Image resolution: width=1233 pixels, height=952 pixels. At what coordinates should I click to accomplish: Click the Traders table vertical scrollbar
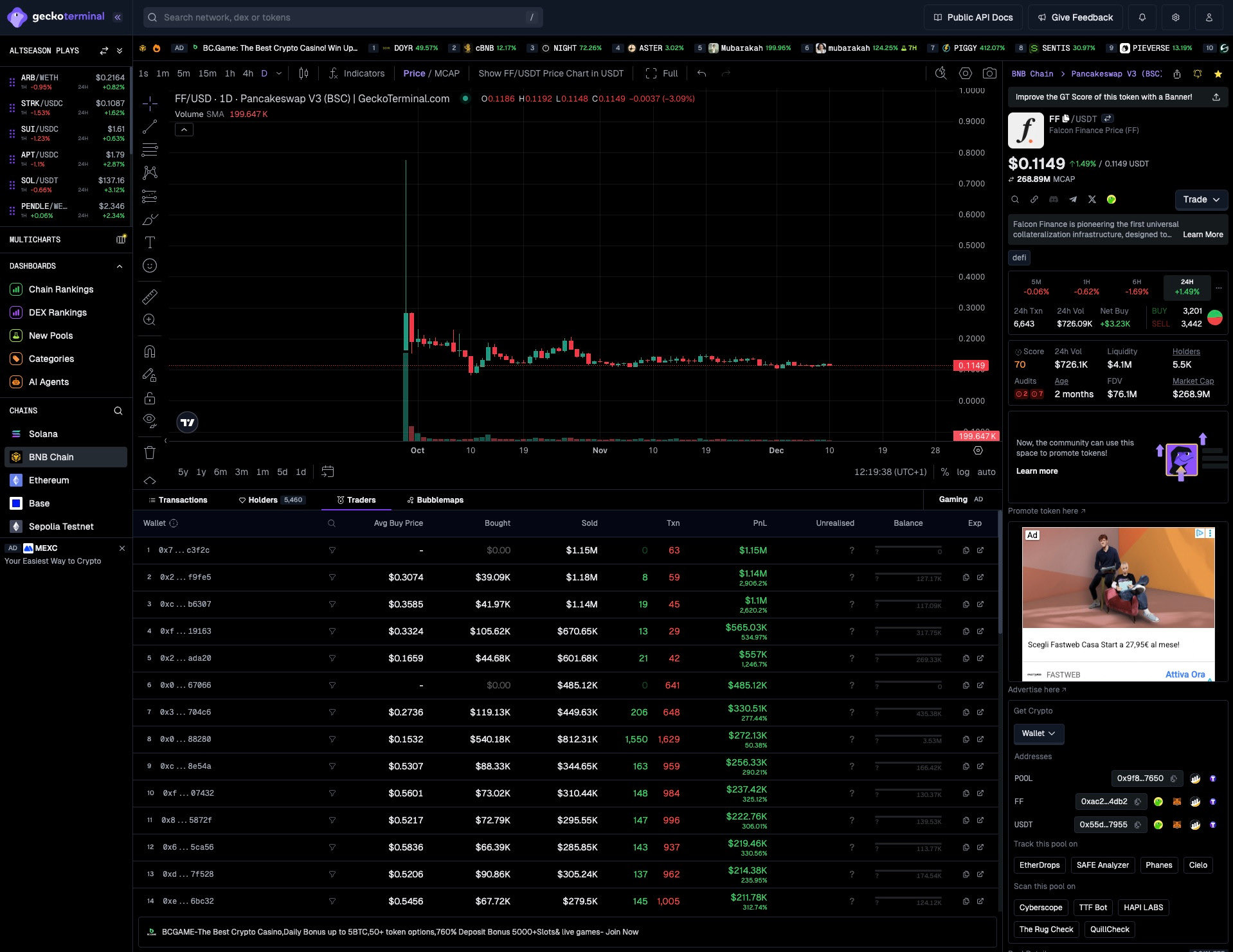point(1000,572)
